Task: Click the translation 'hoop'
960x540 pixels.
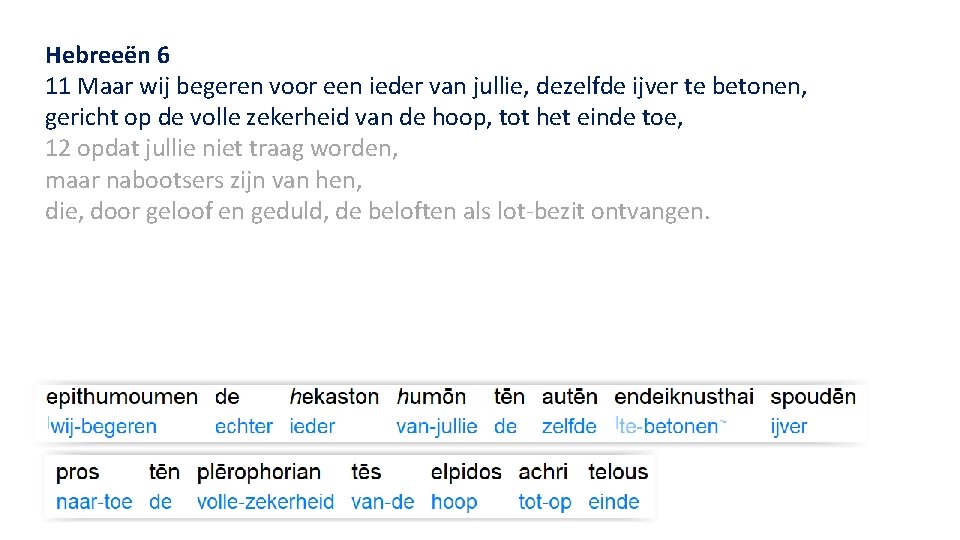Action: [454, 502]
